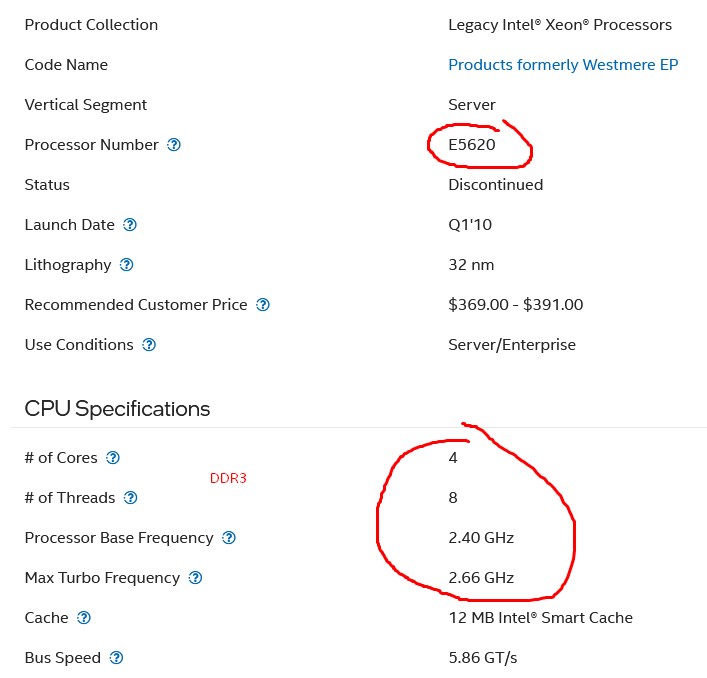Open help icon beside # of Threads

130,498
